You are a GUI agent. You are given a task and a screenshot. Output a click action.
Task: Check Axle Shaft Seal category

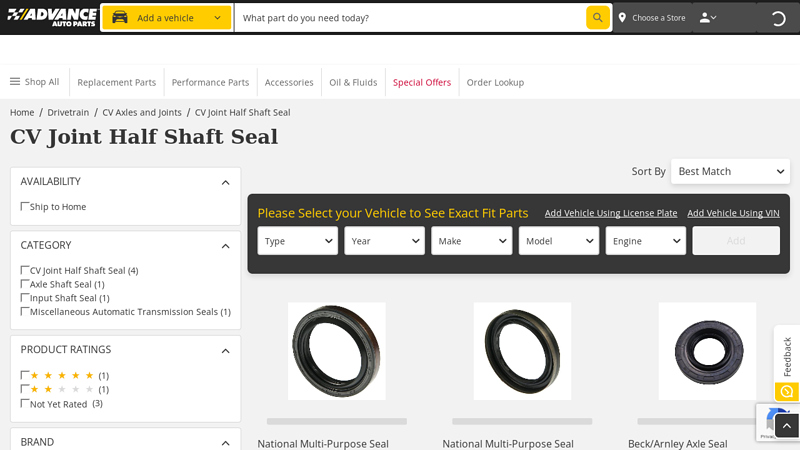point(24,284)
